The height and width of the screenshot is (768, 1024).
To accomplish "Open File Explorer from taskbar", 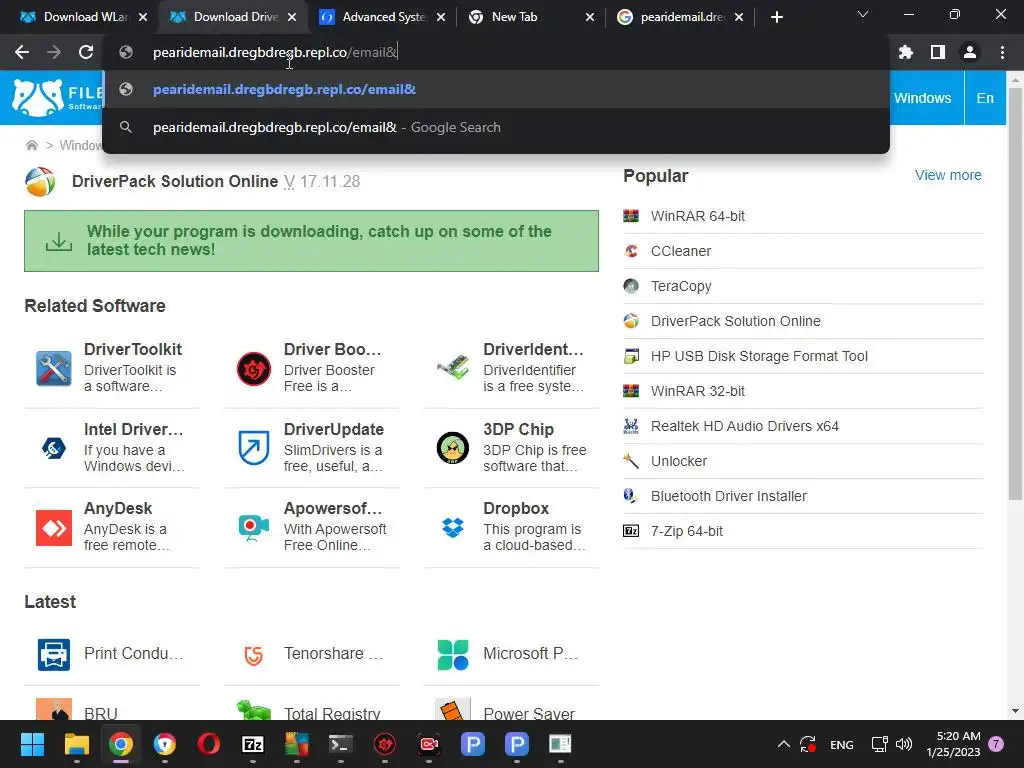I will click(x=76, y=744).
